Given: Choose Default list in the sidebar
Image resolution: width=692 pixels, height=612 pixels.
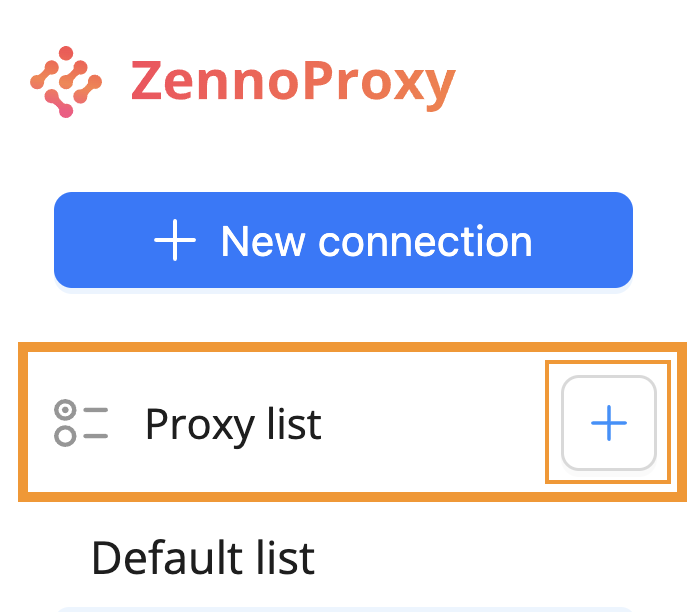Looking at the screenshot, I should pyautogui.click(x=203, y=558).
